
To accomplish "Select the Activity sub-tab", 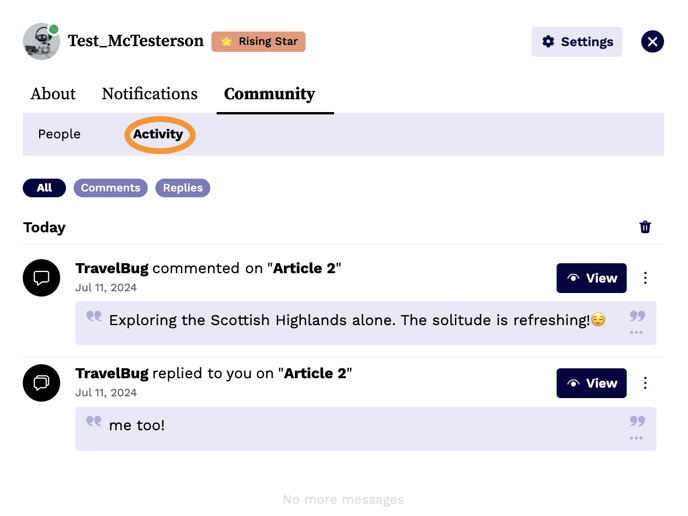I will click(x=158, y=134).
